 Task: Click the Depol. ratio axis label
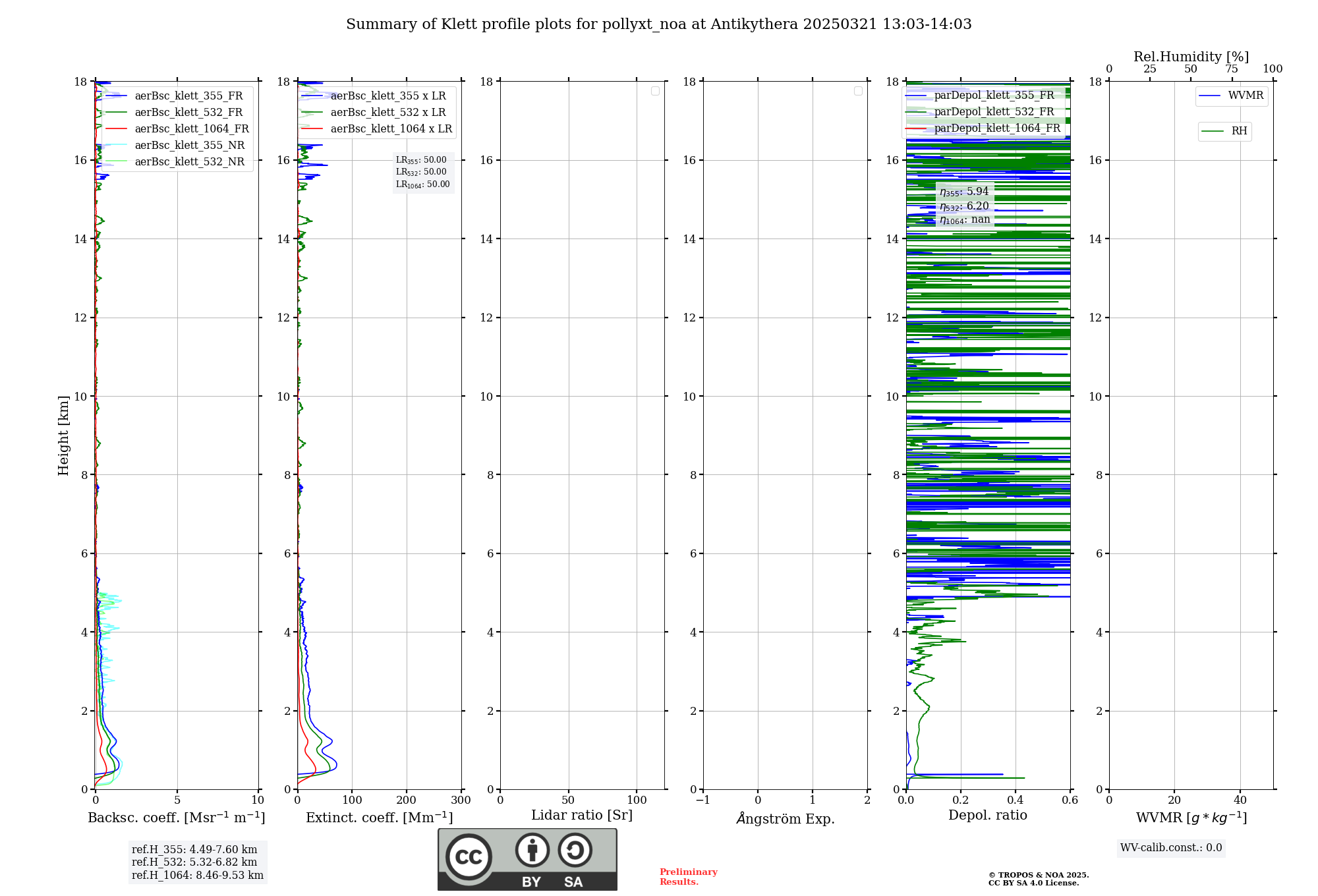point(988,816)
